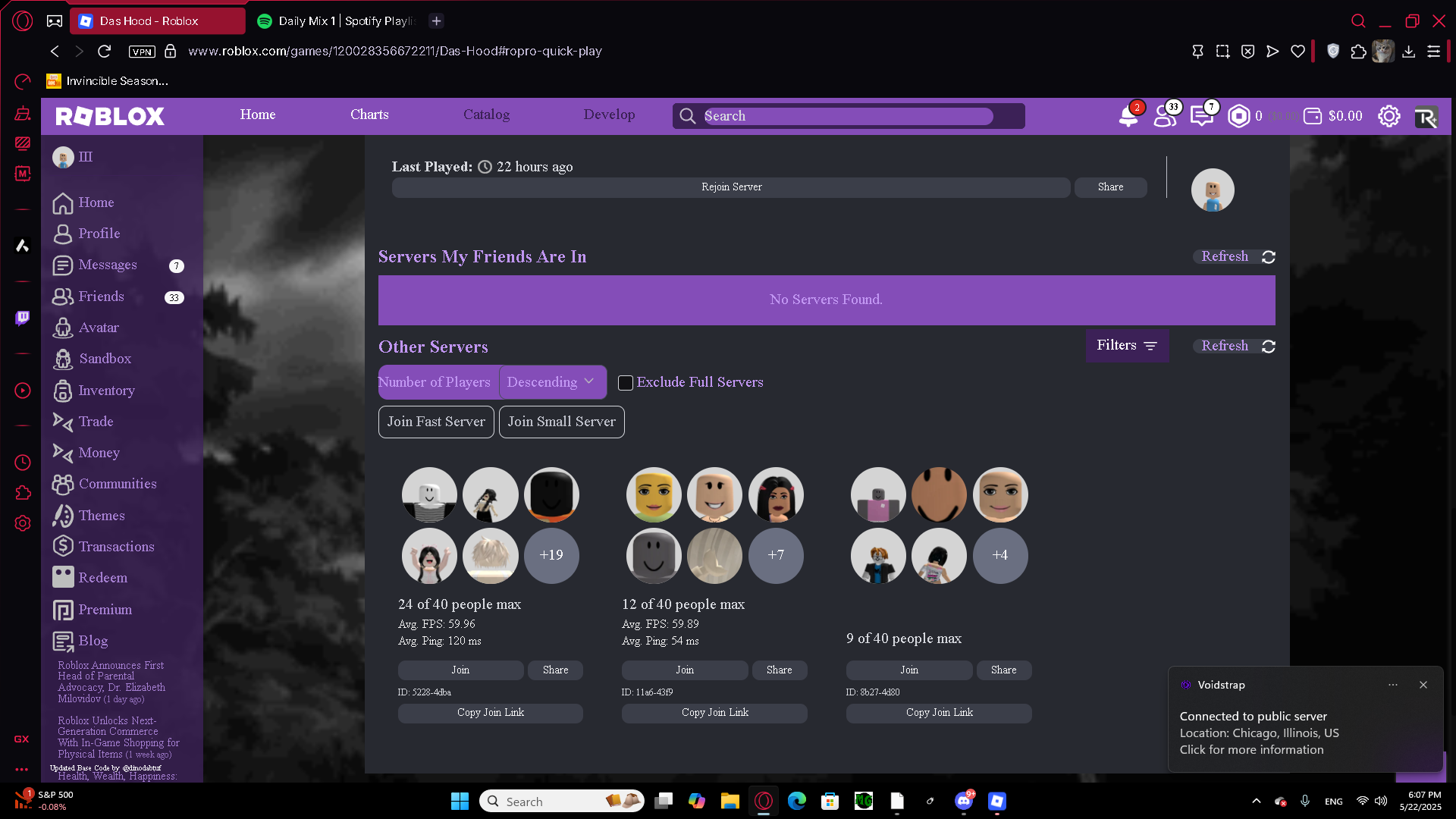Open the RoPro extension icon

(x=1426, y=117)
